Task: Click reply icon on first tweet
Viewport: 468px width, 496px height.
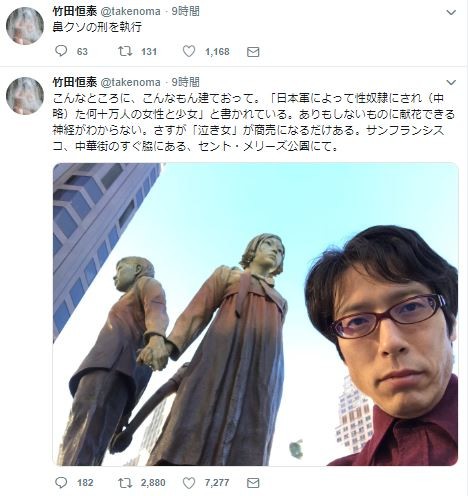Action: pos(61,51)
